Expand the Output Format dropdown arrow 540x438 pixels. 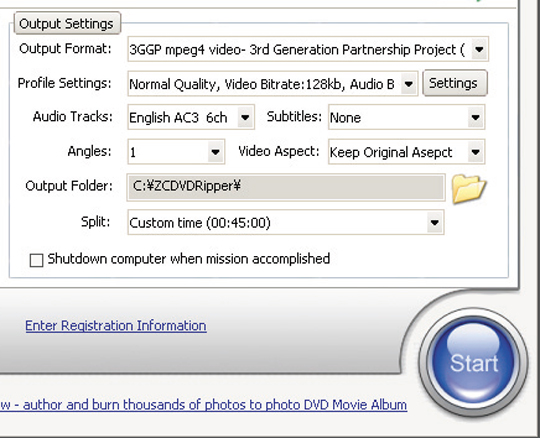(479, 49)
